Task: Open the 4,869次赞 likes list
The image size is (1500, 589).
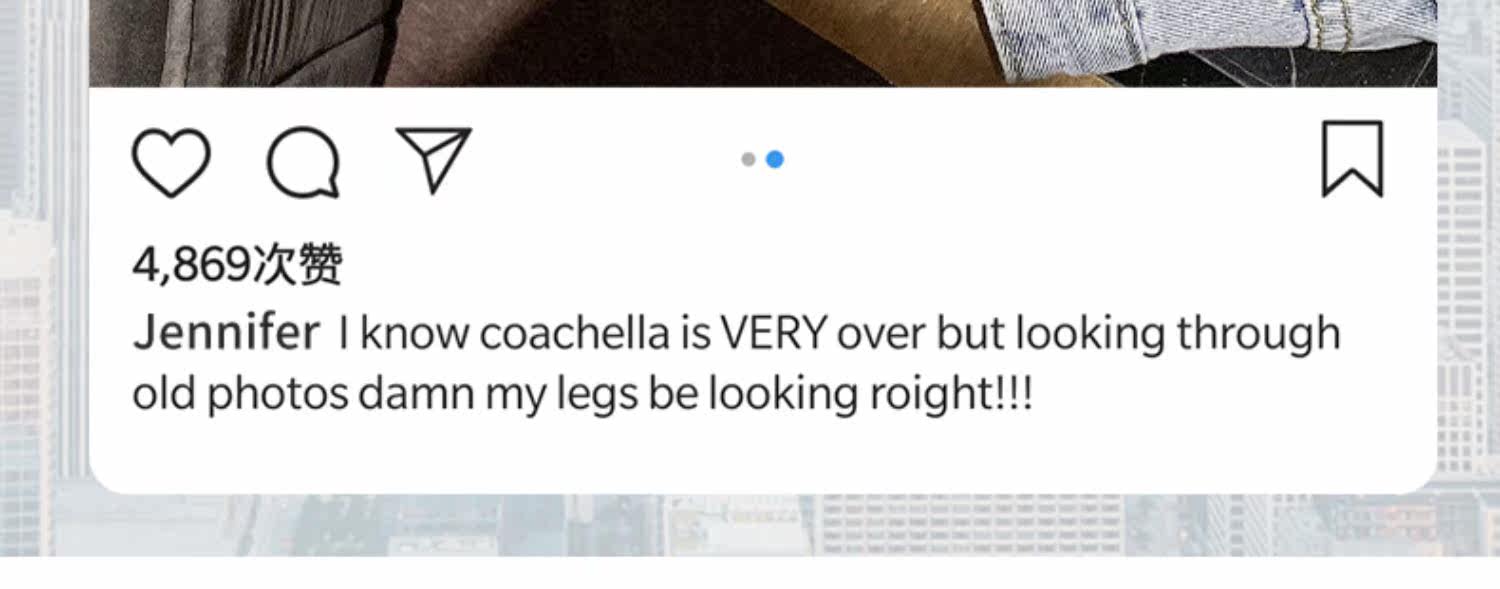Action: 237,265
